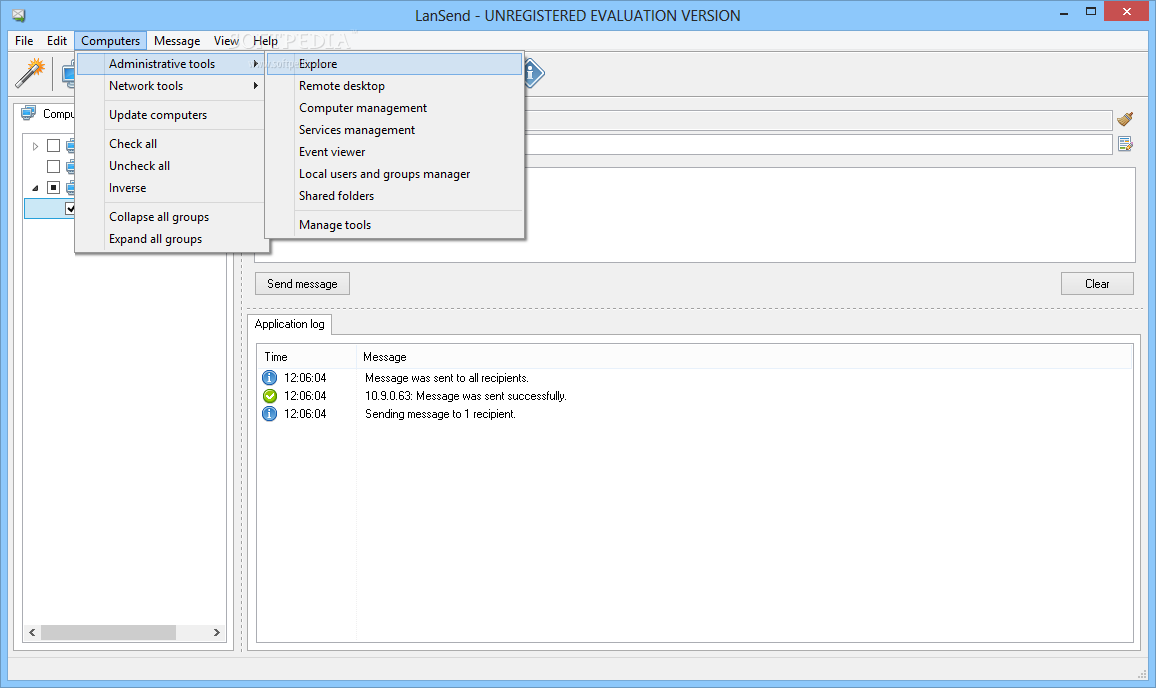Choose Manage tools in submenu
The width and height of the screenshot is (1156, 688).
click(x=394, y=225)
